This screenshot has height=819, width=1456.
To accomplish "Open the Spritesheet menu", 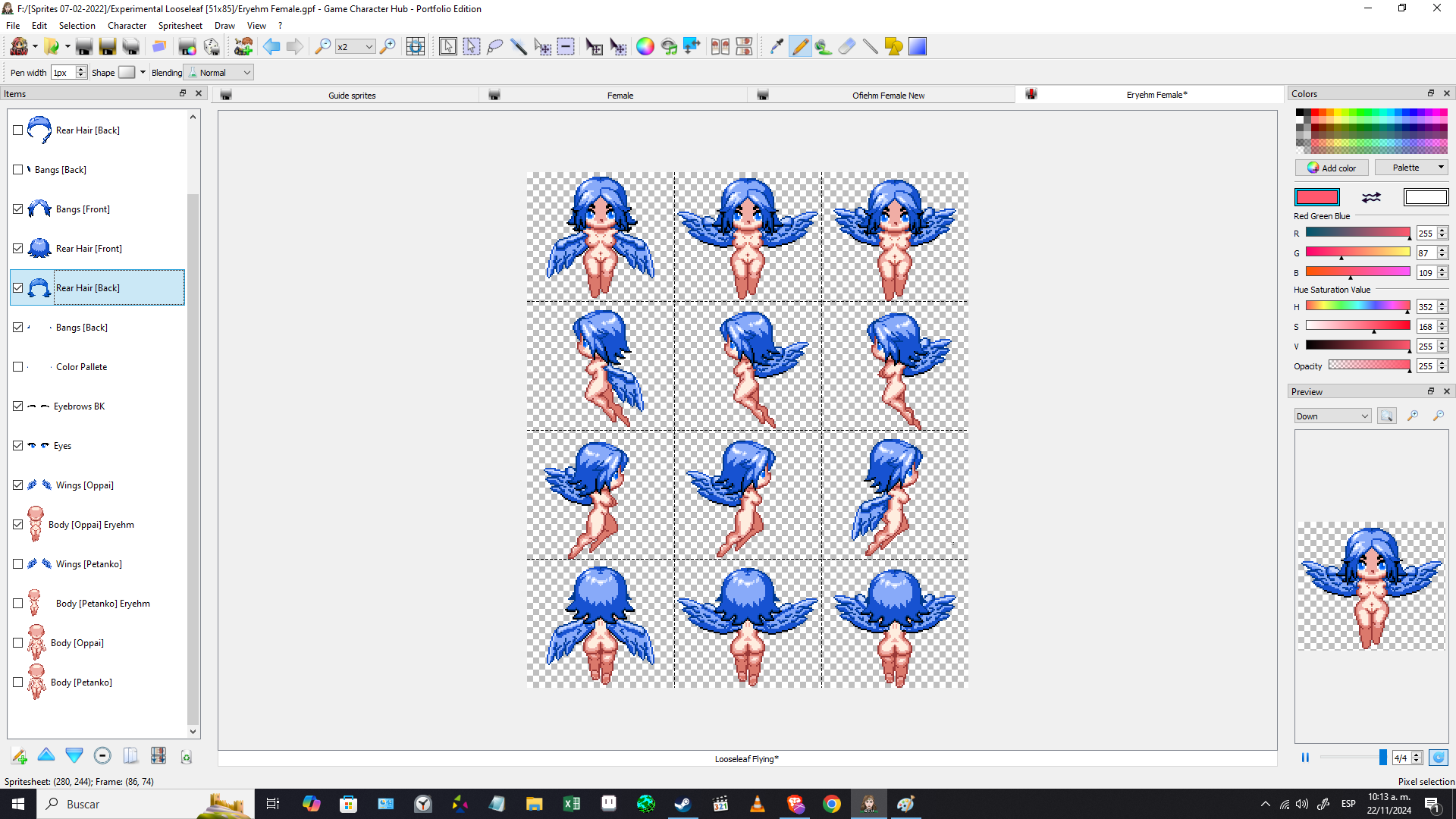I will click(x=180, y=25).
